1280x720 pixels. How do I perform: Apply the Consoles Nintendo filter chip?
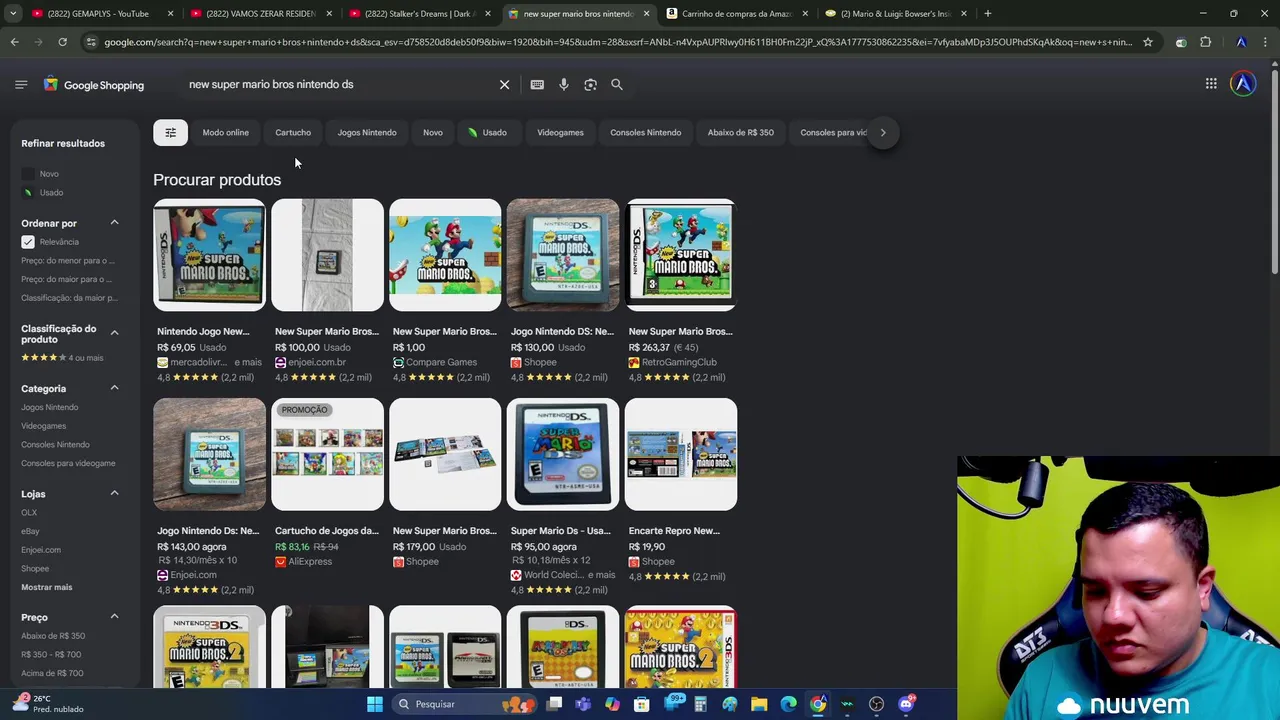point(646,132)
